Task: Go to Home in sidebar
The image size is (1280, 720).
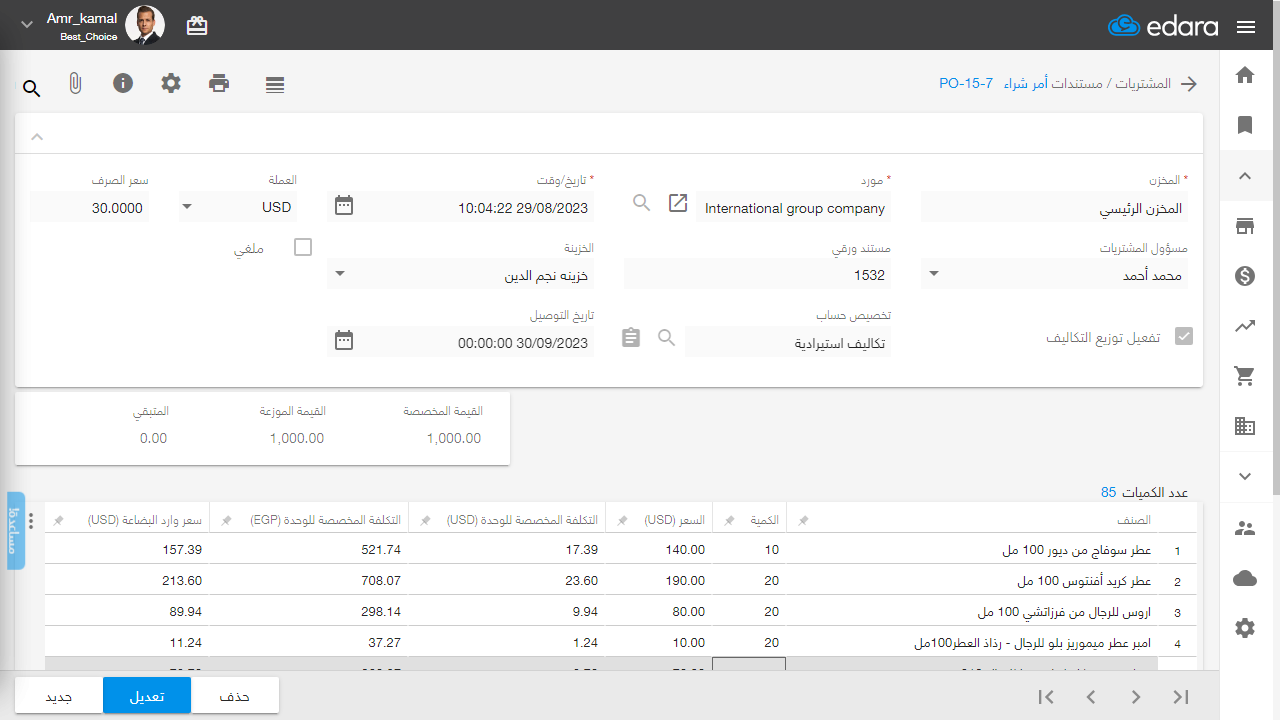Action: point(1245,75)
